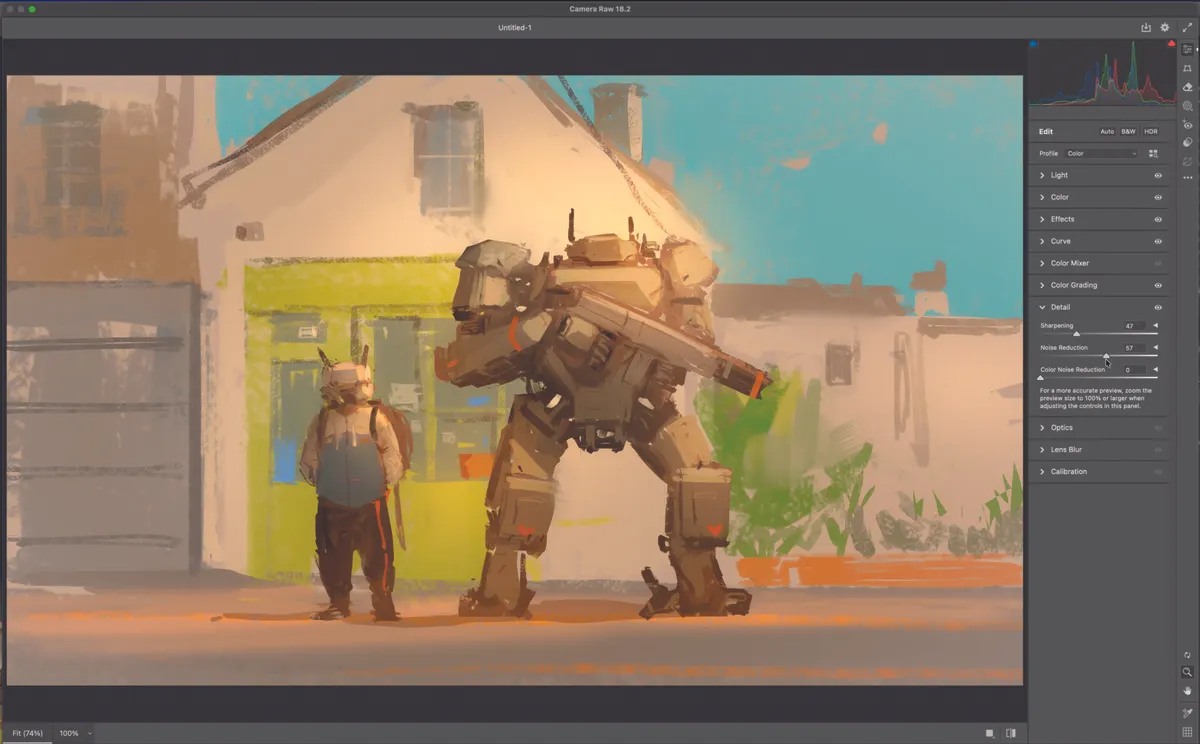Collapse the Detail panel chevron
Viewport: 1200px width, 744px height.
pyautogui.click(x=1042, y=307)
